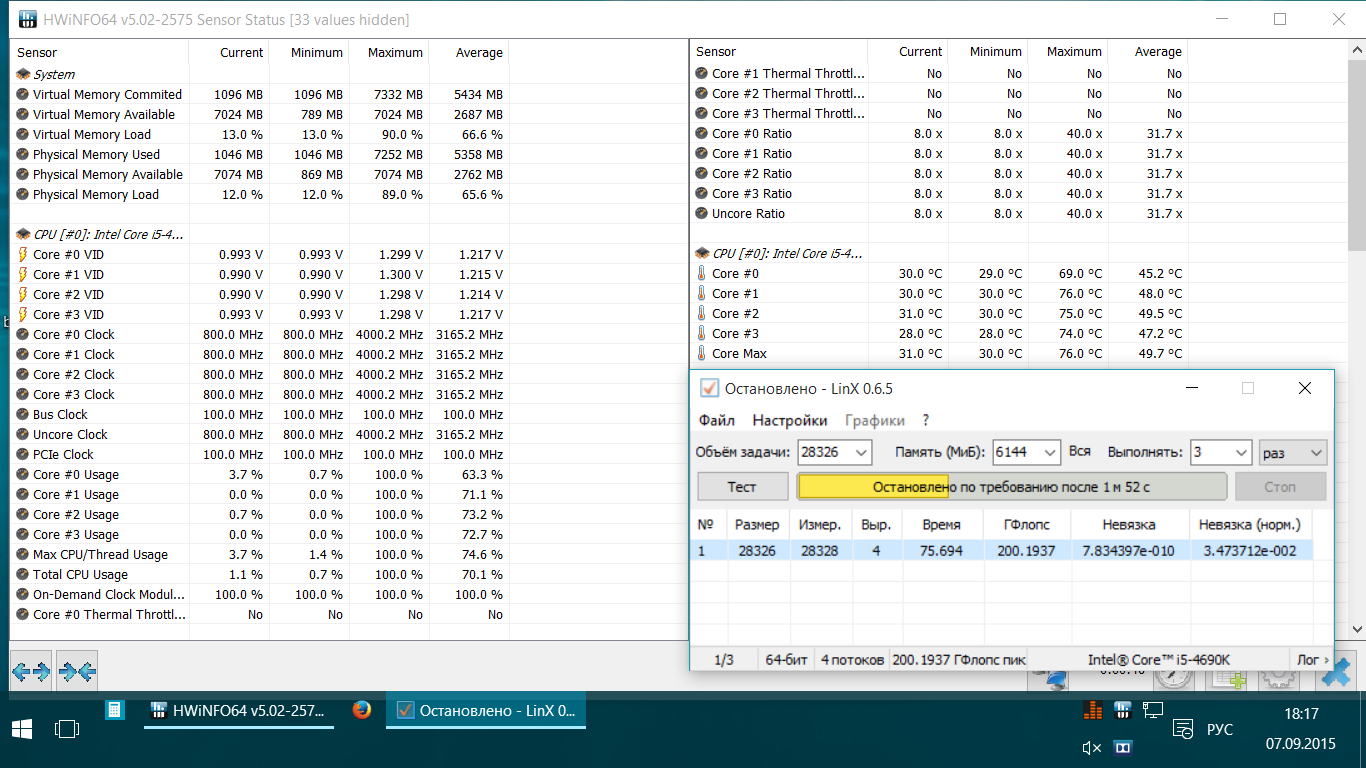1366x768 pixels.
Task: Click the icon beside Uncore Ratio
Action: (702, 213)
